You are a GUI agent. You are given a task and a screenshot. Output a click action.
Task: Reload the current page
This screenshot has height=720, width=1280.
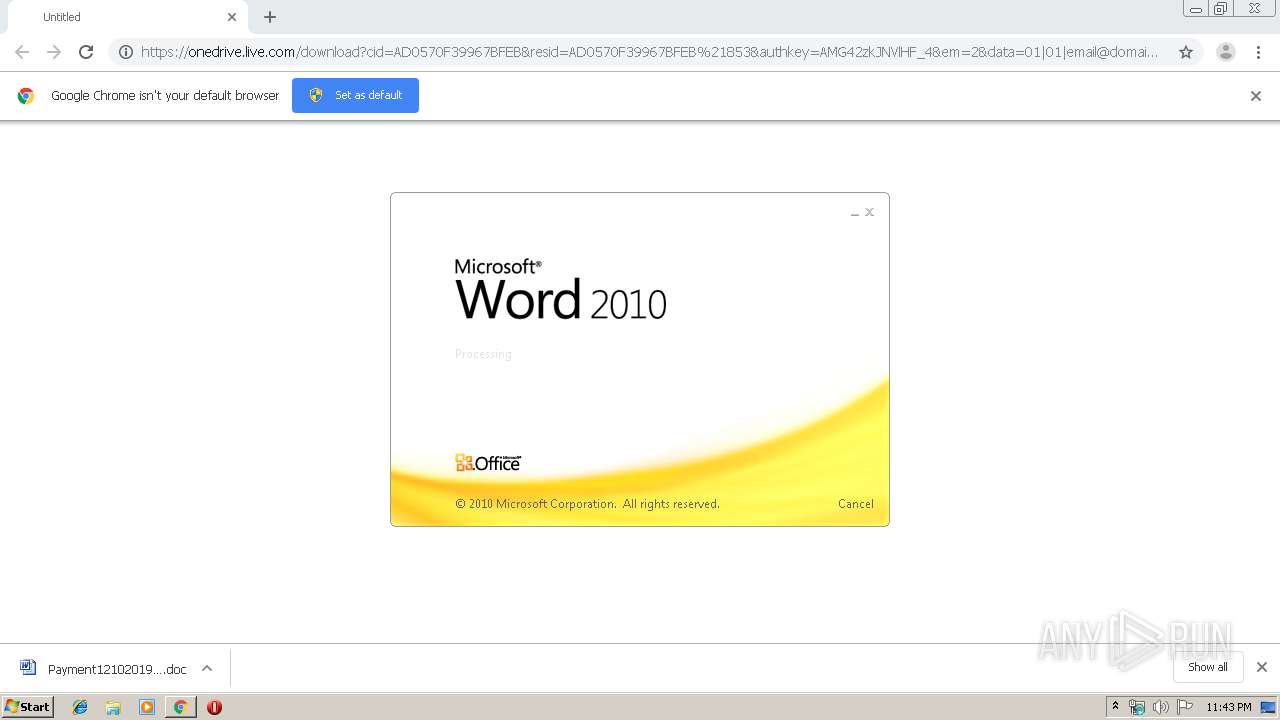point(86,52)
